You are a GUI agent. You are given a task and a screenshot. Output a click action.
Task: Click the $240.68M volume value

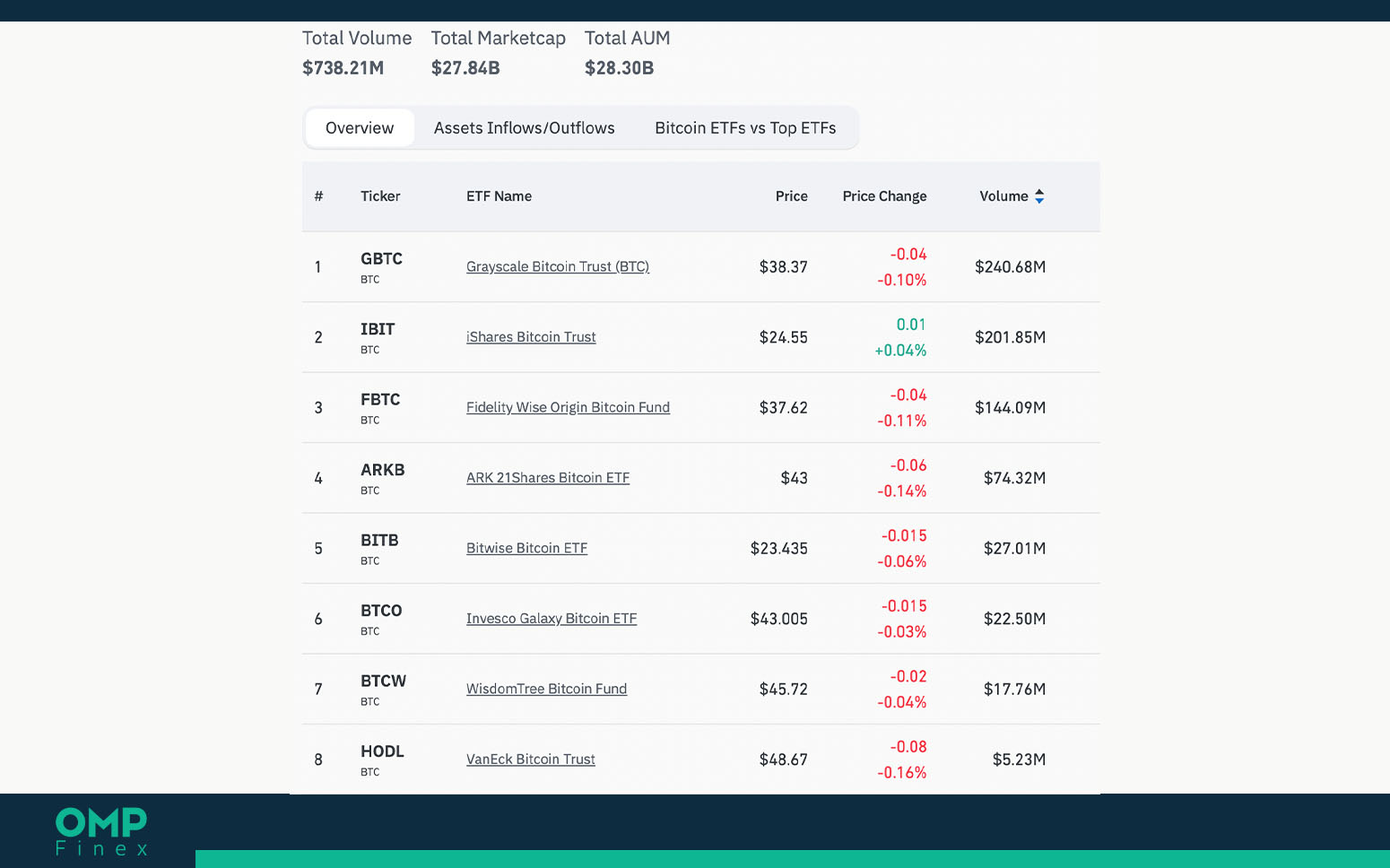(1011, 267)
